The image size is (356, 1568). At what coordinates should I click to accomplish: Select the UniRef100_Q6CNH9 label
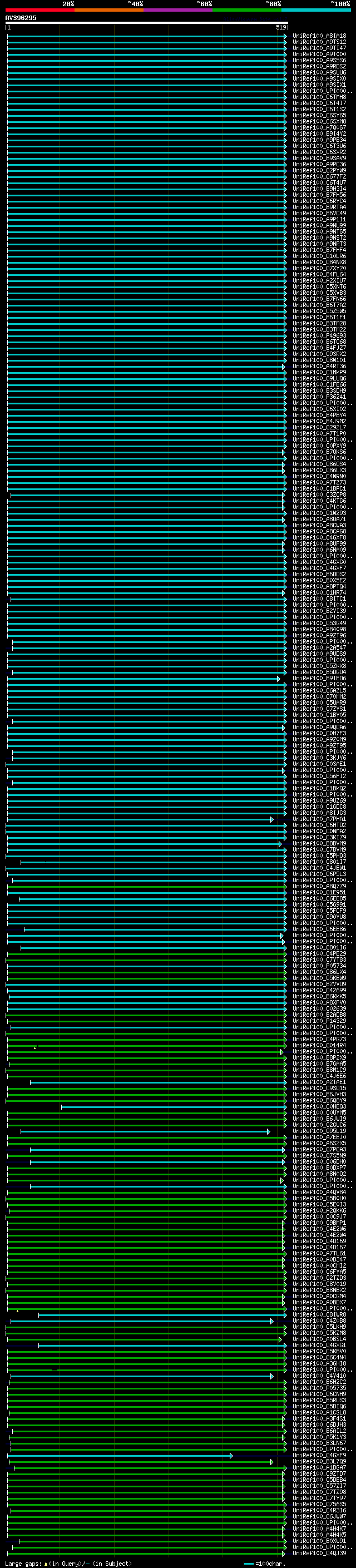(x=319, y=1394)
